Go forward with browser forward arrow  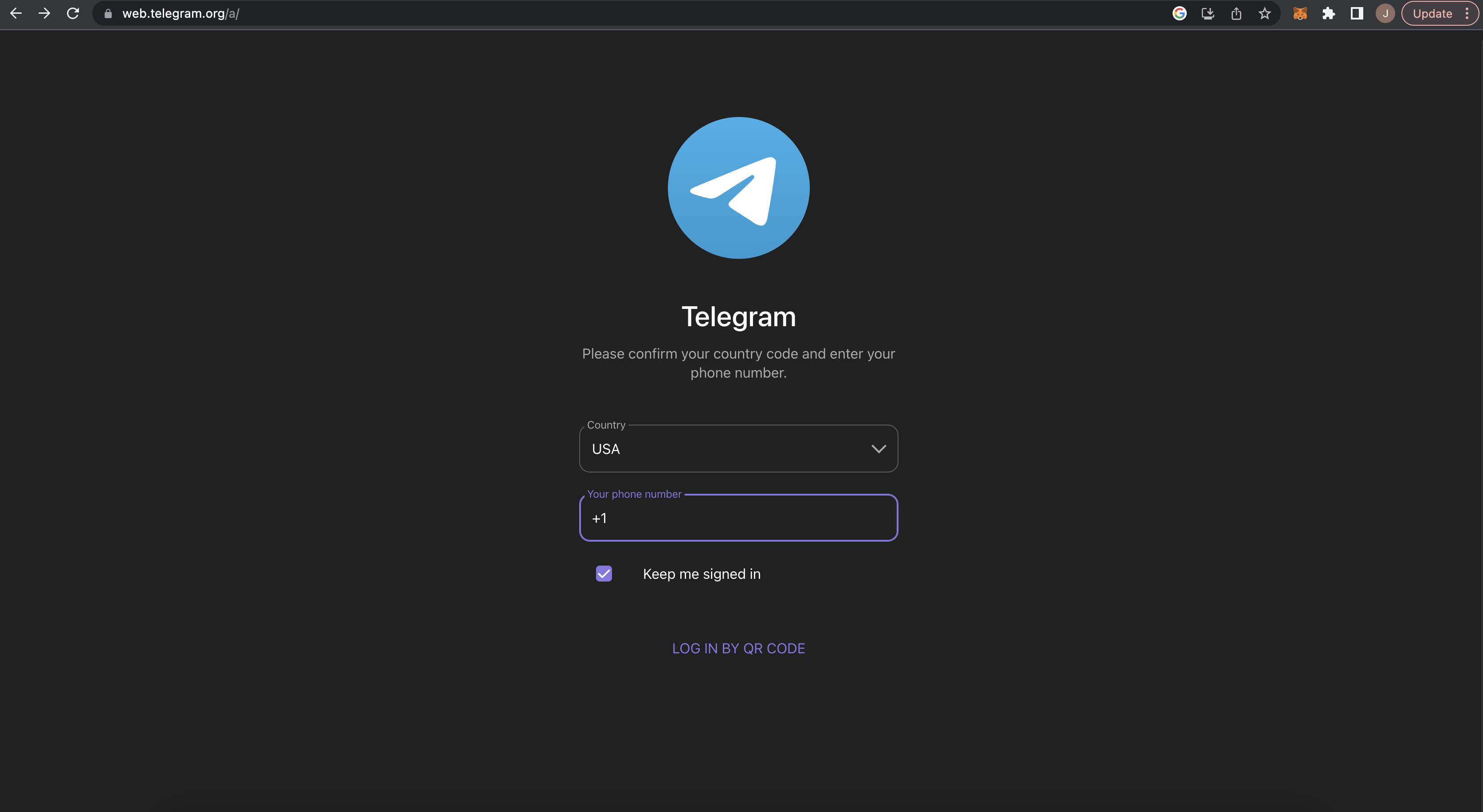click(x=44, y=13)
